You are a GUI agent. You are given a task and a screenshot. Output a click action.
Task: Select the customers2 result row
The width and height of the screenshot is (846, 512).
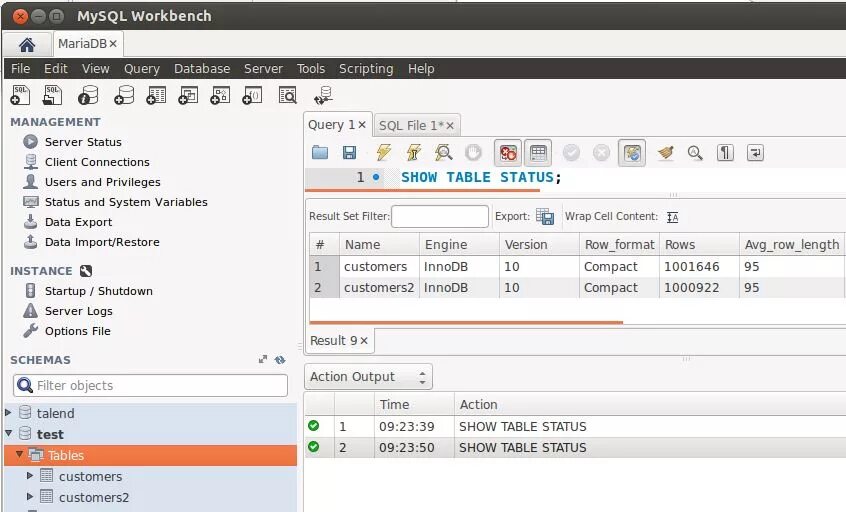(x=577, y=288)
